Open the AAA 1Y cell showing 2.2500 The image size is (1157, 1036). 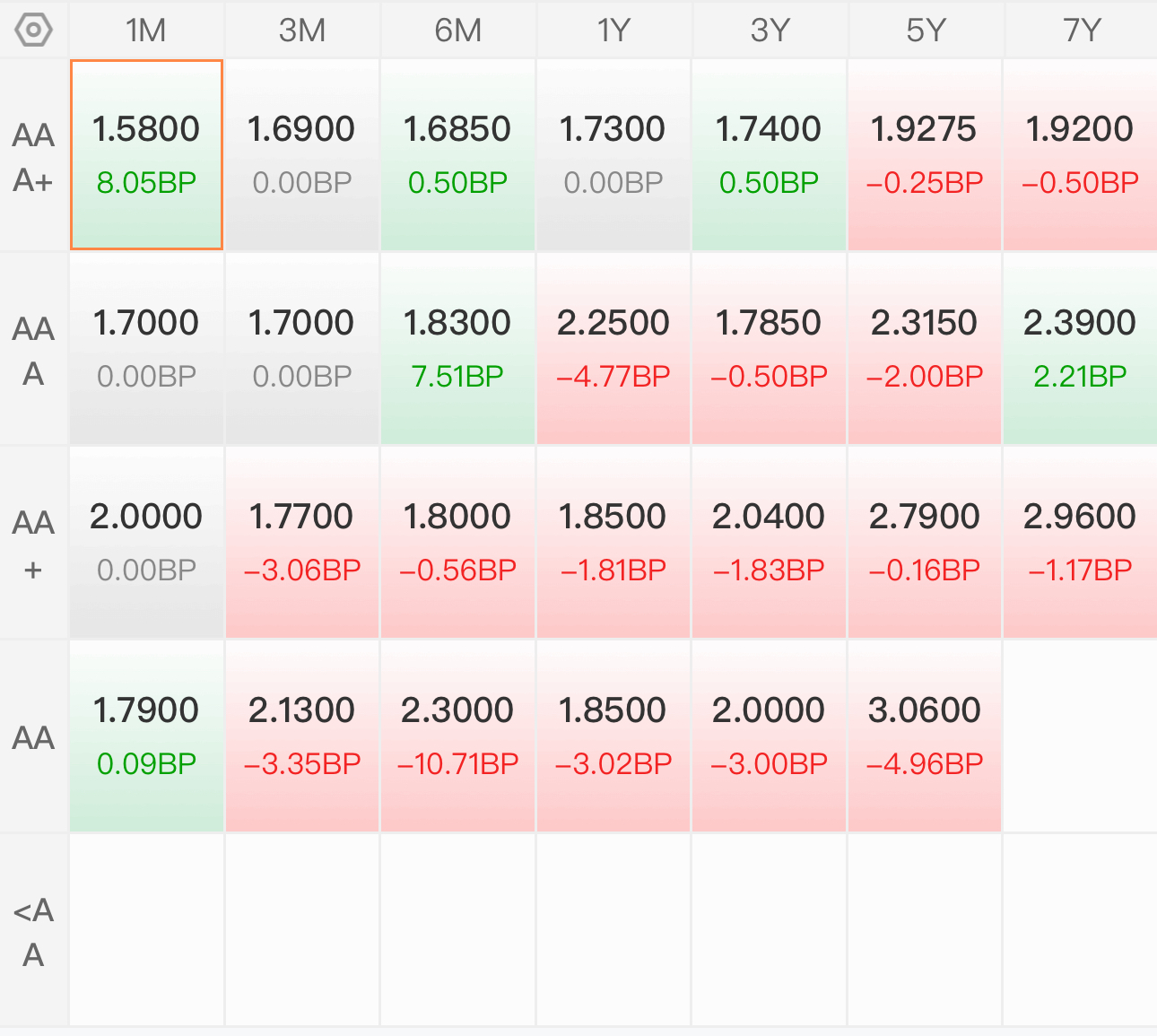[x=613, y=349]
